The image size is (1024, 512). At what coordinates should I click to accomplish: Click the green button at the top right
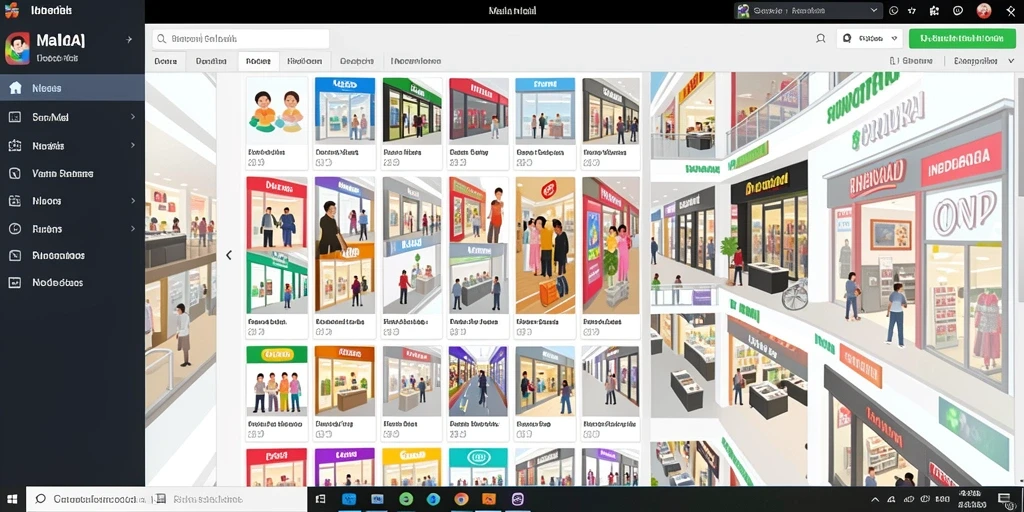[x=963, y=39]
